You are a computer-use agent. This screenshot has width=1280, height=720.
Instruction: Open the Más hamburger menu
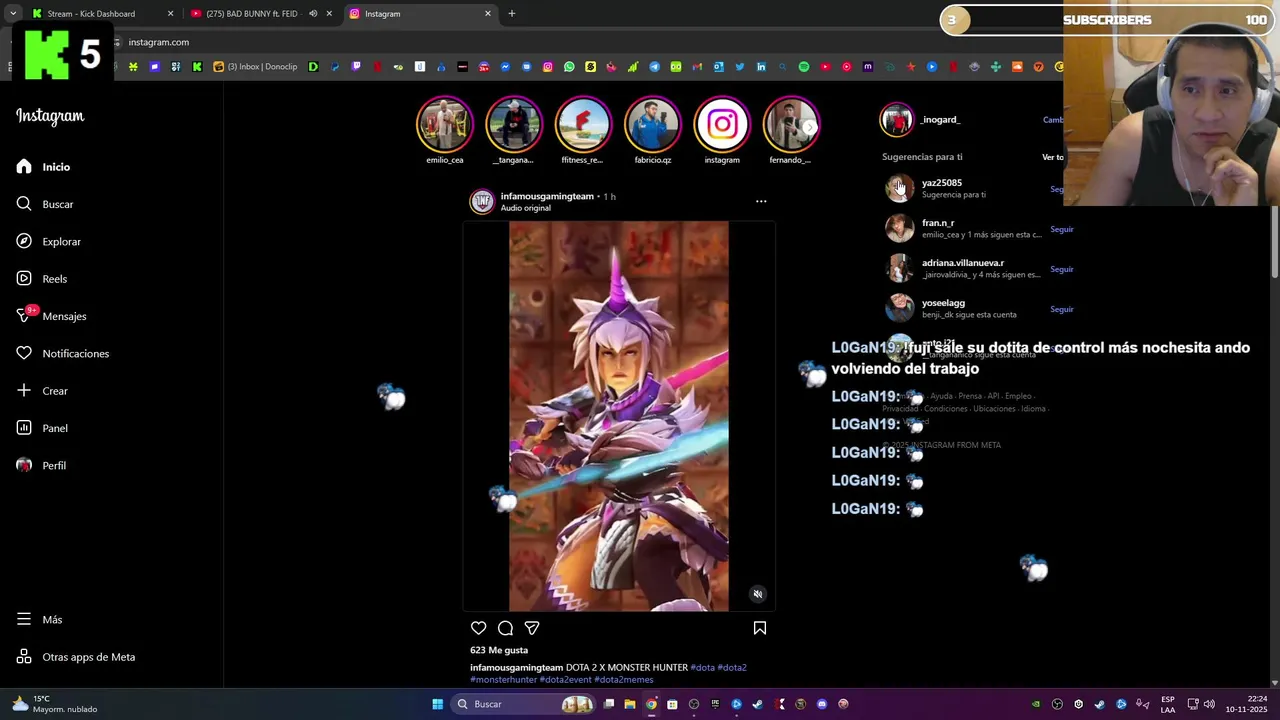(24, 619)
